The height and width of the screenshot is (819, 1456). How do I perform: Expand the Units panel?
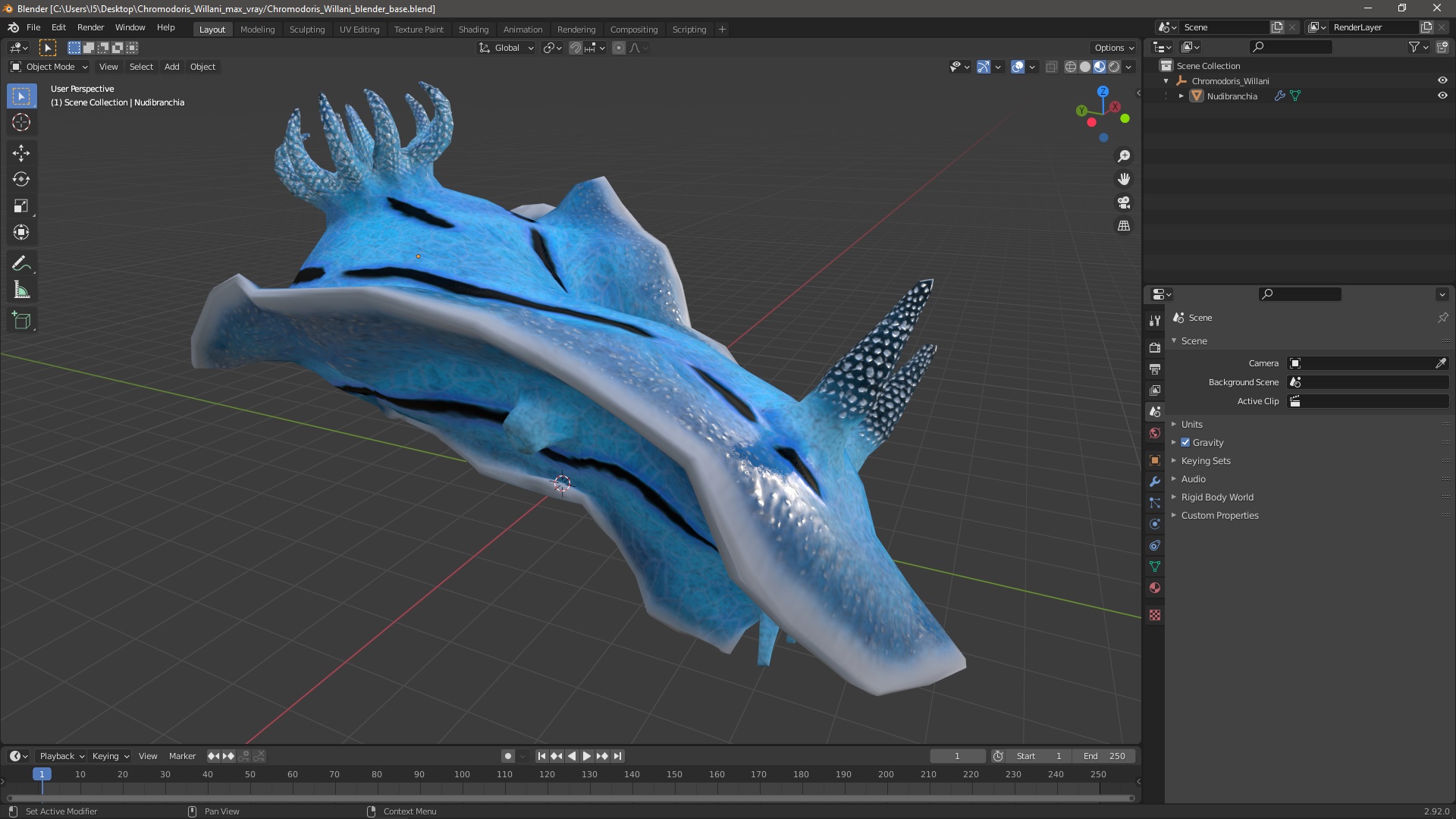click(x=1191, y=425)
